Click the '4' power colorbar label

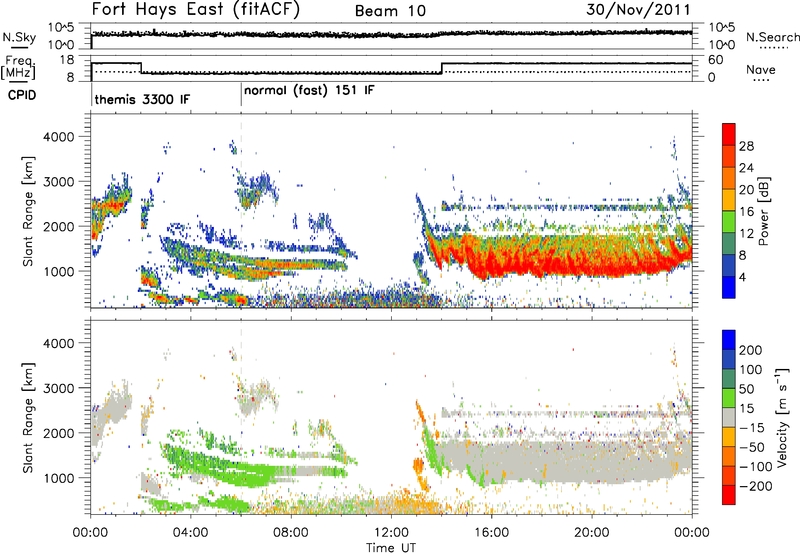743,277
